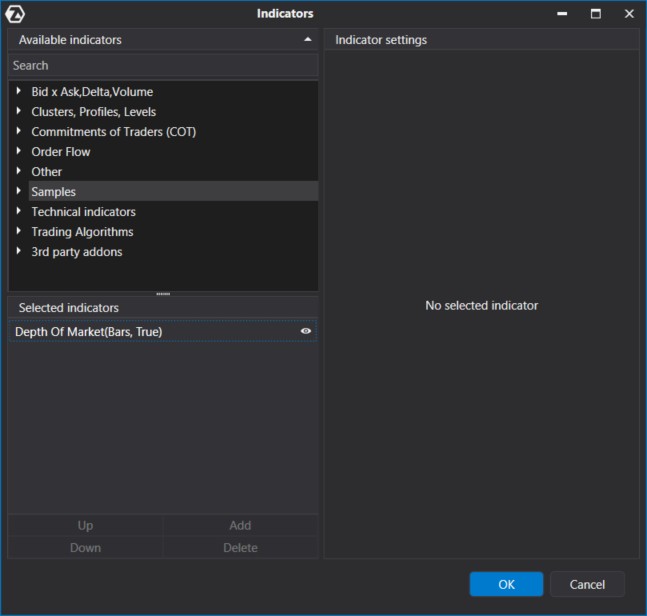
Task: Select the Samples tree item
Action: tap(53, 192)
